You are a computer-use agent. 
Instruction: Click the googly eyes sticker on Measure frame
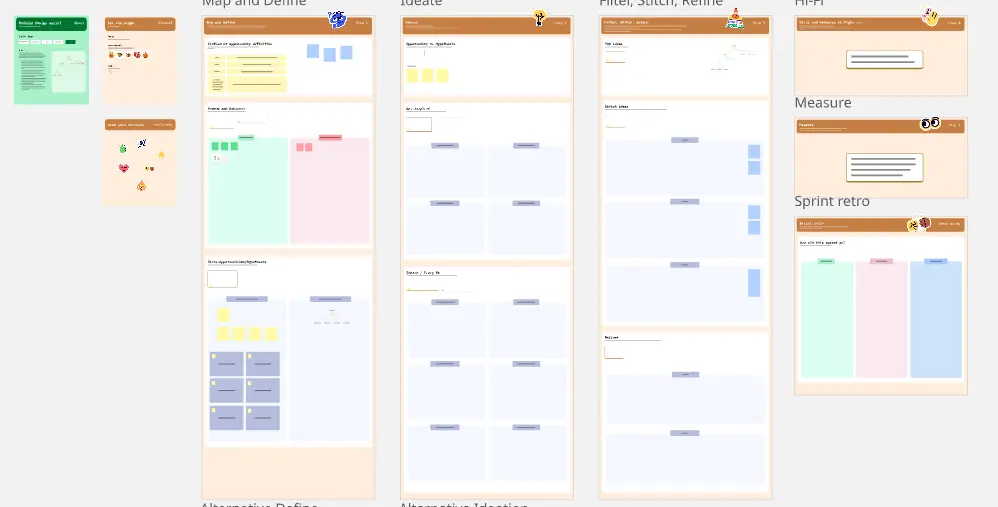tap(930, 123)
